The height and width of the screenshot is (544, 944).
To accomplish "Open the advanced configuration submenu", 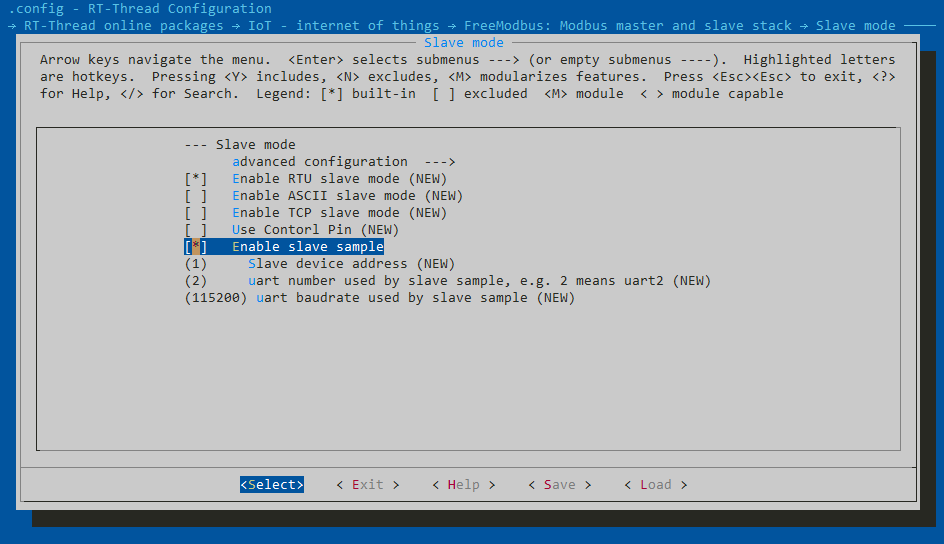I will point(344,162).
